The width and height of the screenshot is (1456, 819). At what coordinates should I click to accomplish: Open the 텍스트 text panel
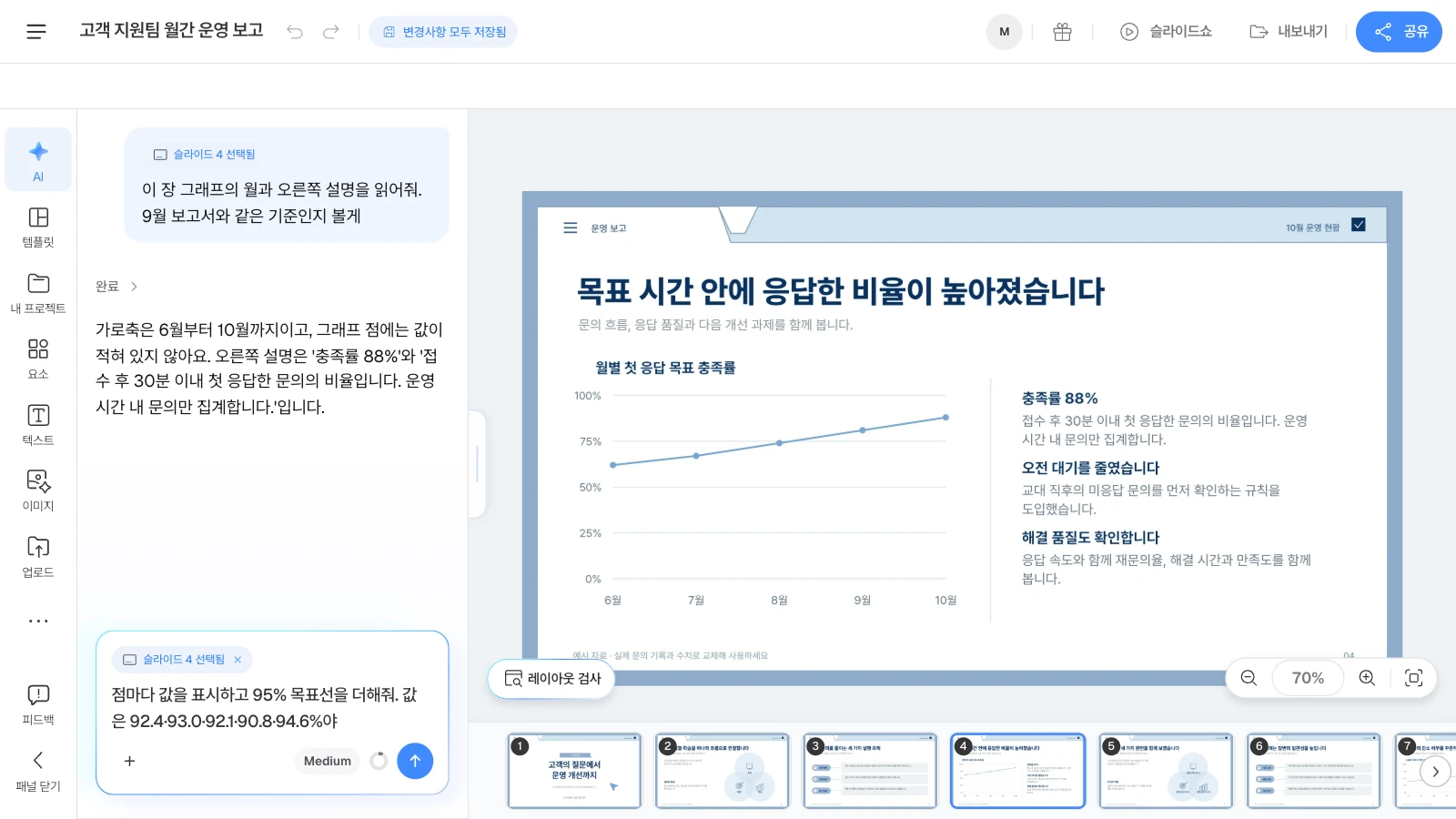38,425
